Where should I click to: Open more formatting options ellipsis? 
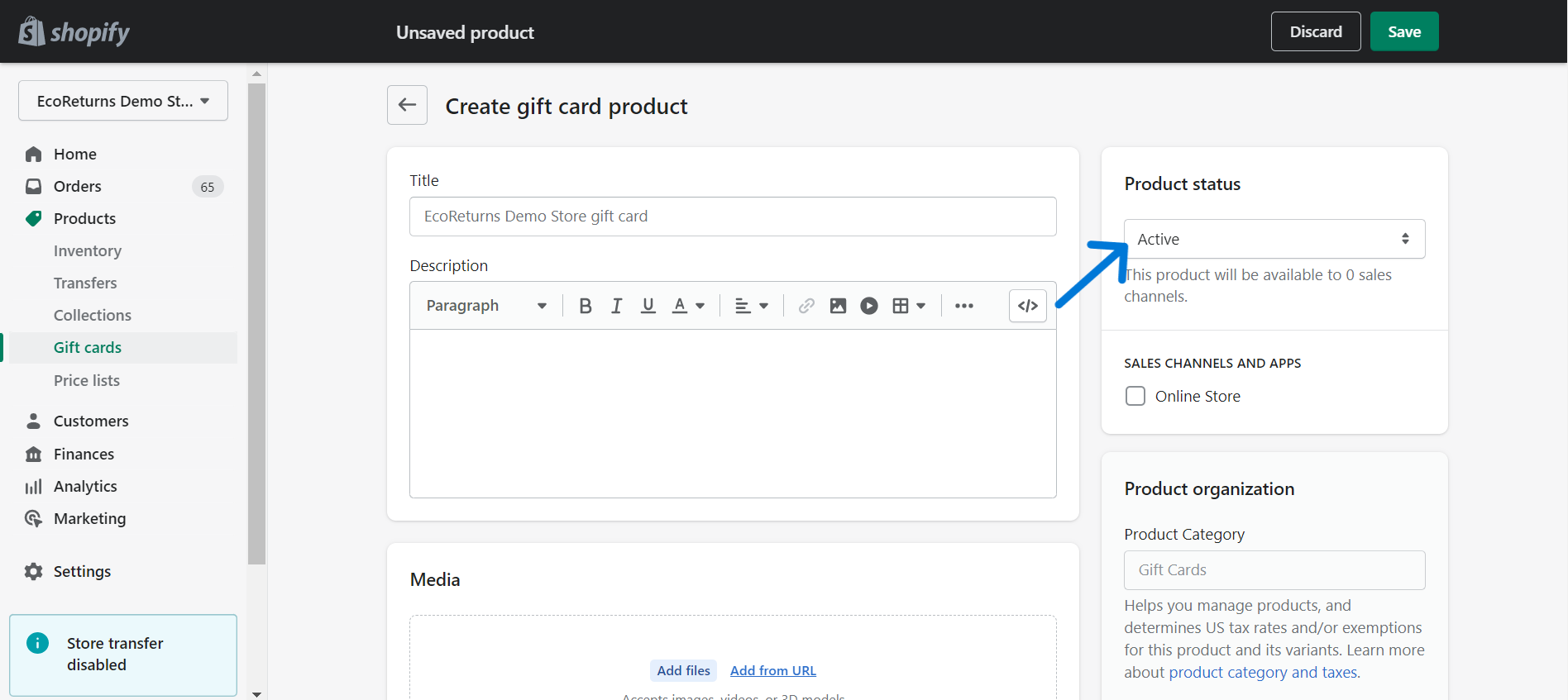point(963,306)
